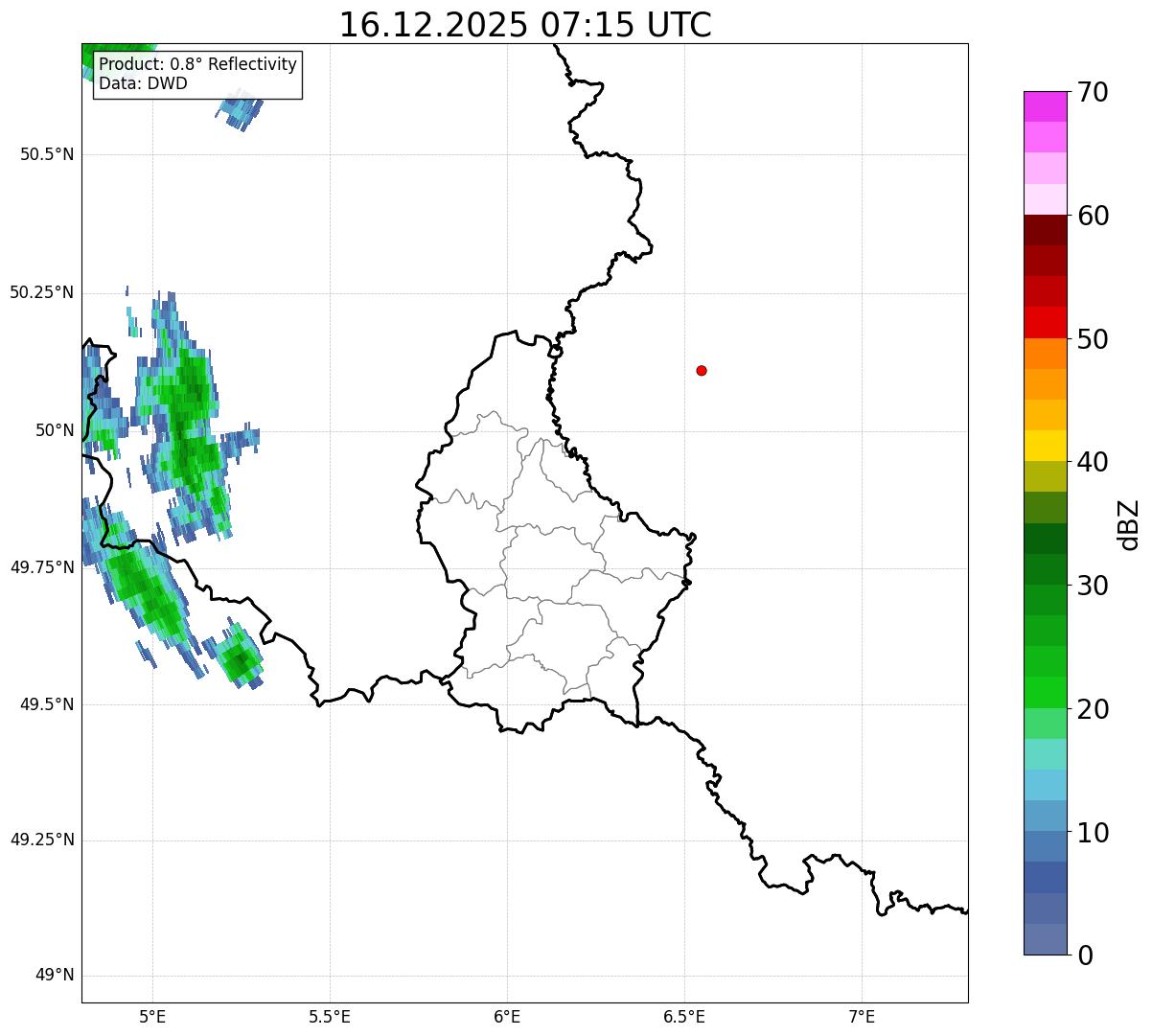This screenshot has width=1152, height=1036.
Task: Click the "dBZ" colorbar axis label
Action: point(1129,524)
